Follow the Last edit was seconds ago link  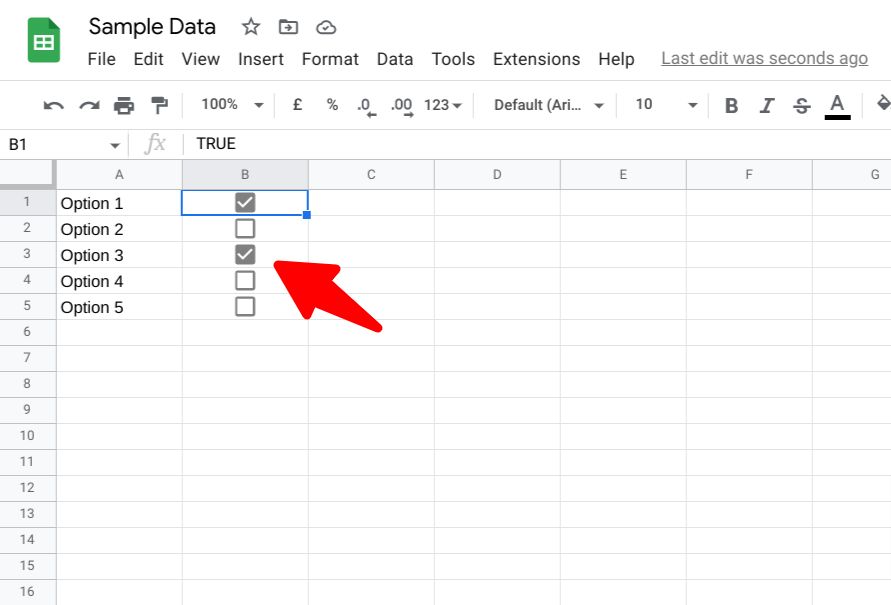[764, 58]
